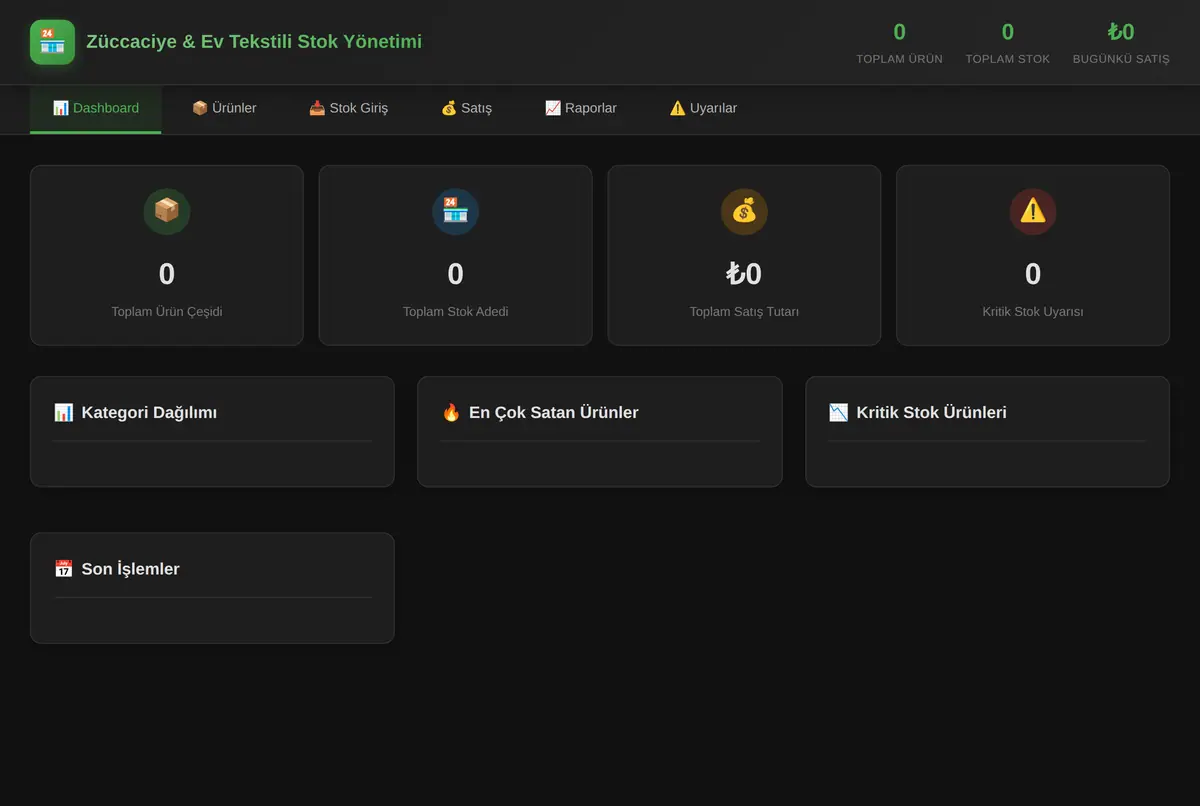Click the Züccaciye & Ev Tekstili Stok Yönetimi title
1200x806 pixels.
[x=254, y=42]
